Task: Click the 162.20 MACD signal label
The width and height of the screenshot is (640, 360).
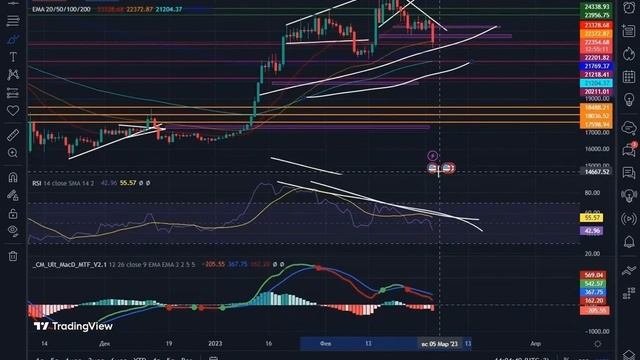Action: tap(593, 301)
